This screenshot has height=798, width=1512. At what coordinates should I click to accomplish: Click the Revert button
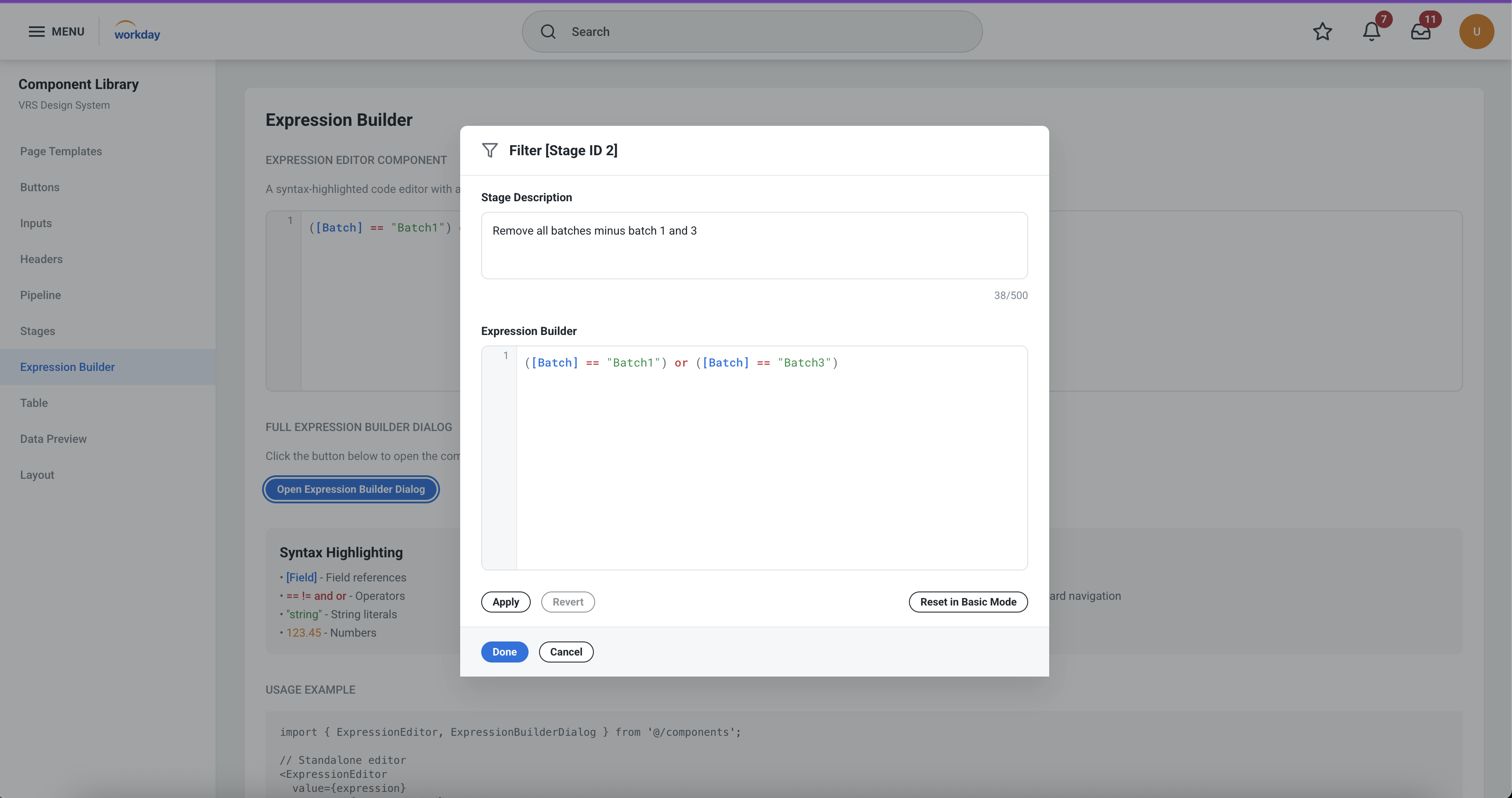click(568, 602)
